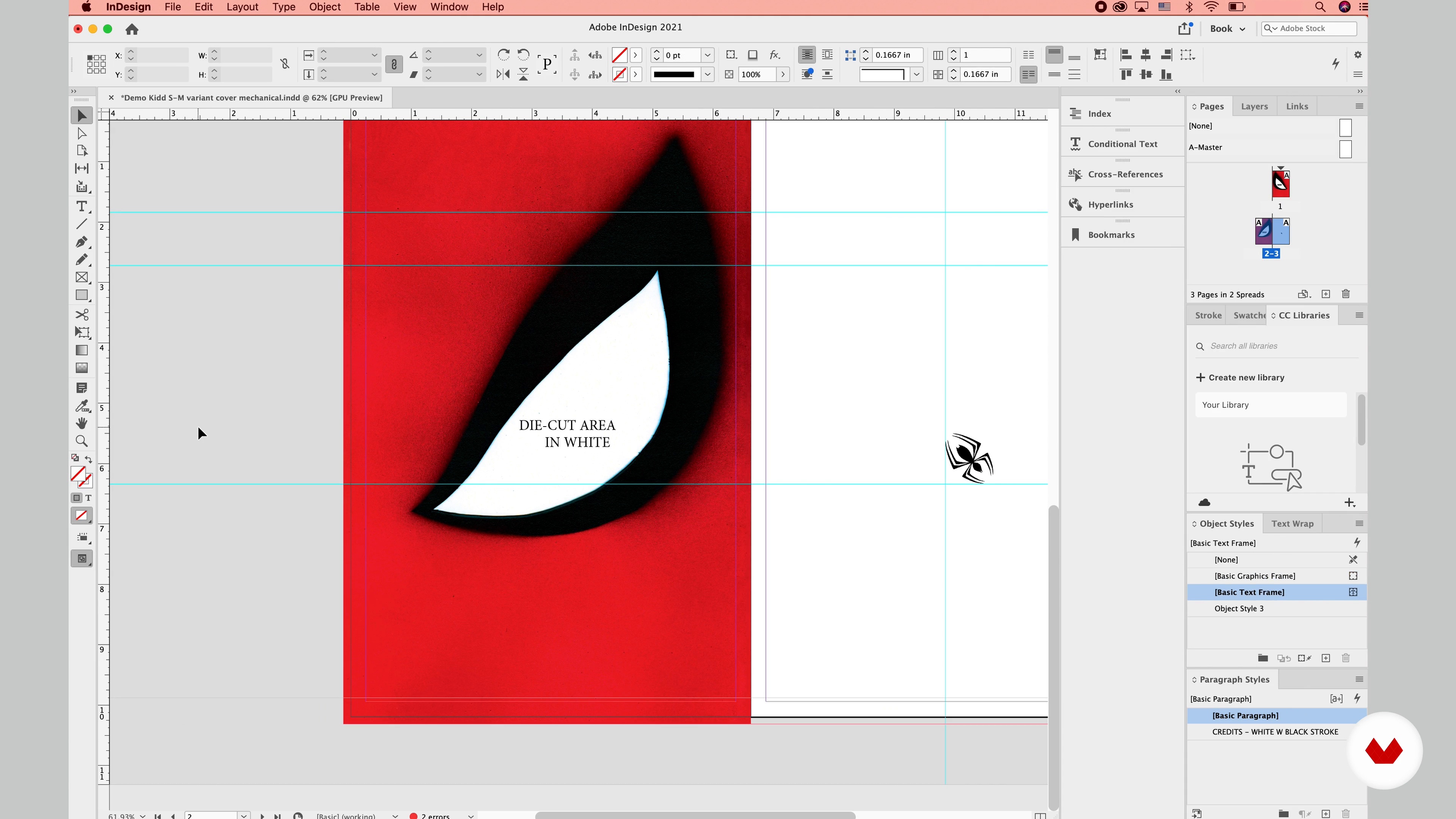Image resolution: width=1456 pixels, height=819 pixels.
Task: Select the Gap tool
Action: 82,168
